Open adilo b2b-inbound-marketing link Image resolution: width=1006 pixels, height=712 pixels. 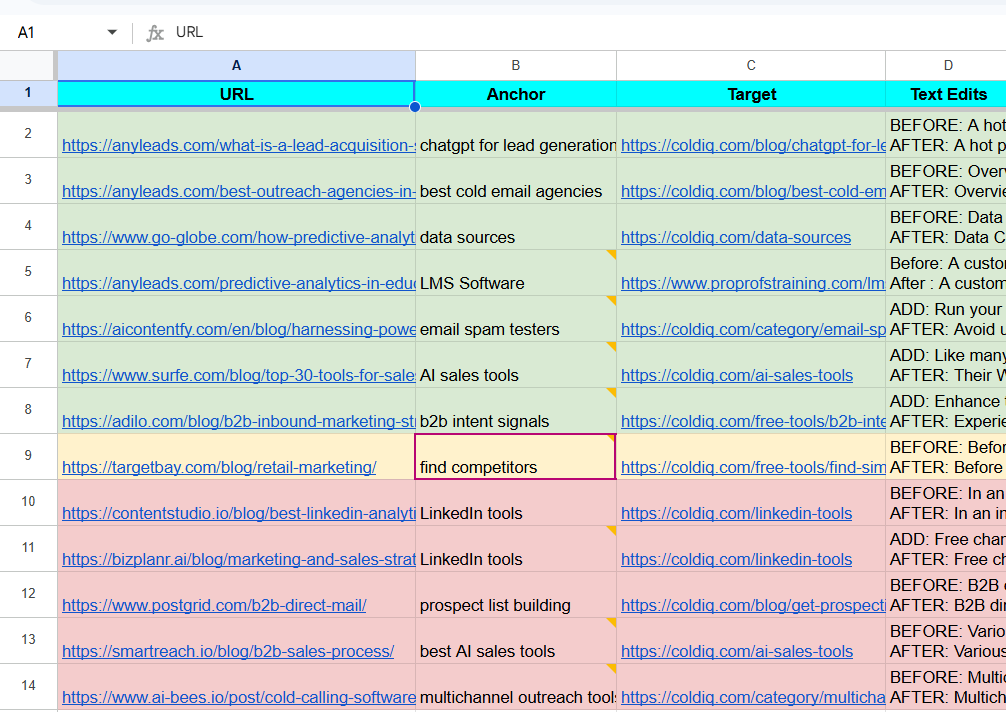click(x=238, y=422)
